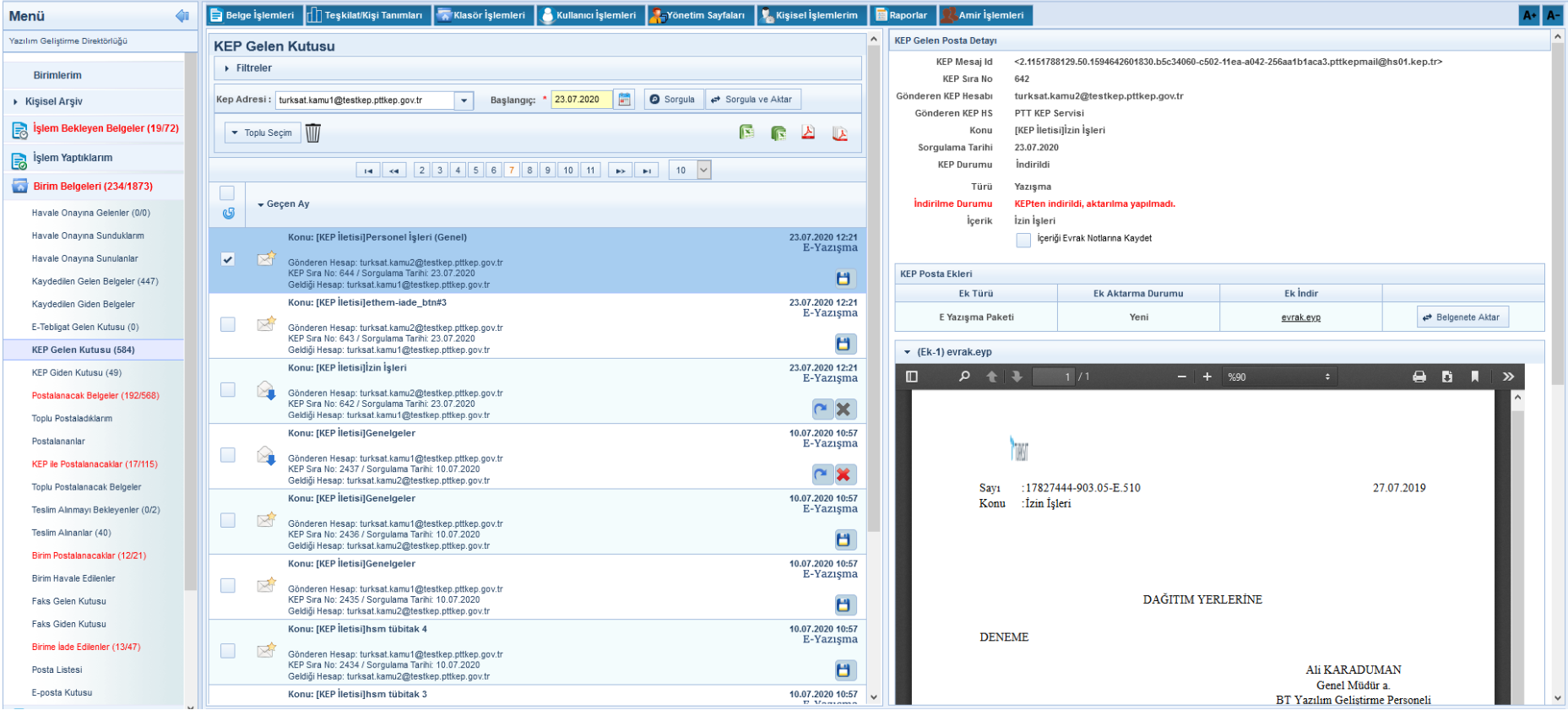1568x710 pixels.
Task: Click the refresh icon below the select-all checkbox
Action: (x=228, y=214)
